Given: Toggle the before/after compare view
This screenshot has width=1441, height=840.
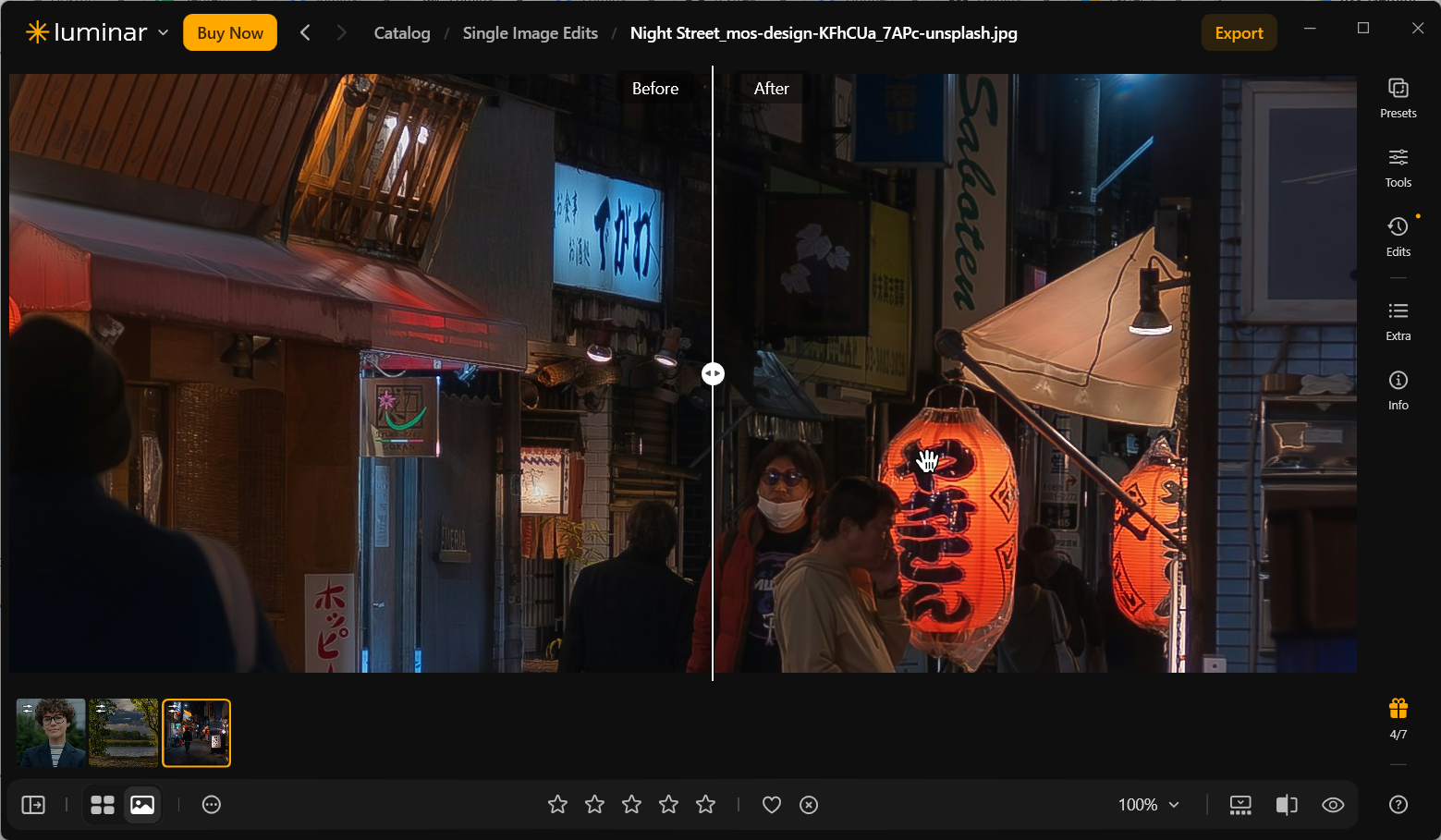Looking at the screenshot, I should (1287, 805).
